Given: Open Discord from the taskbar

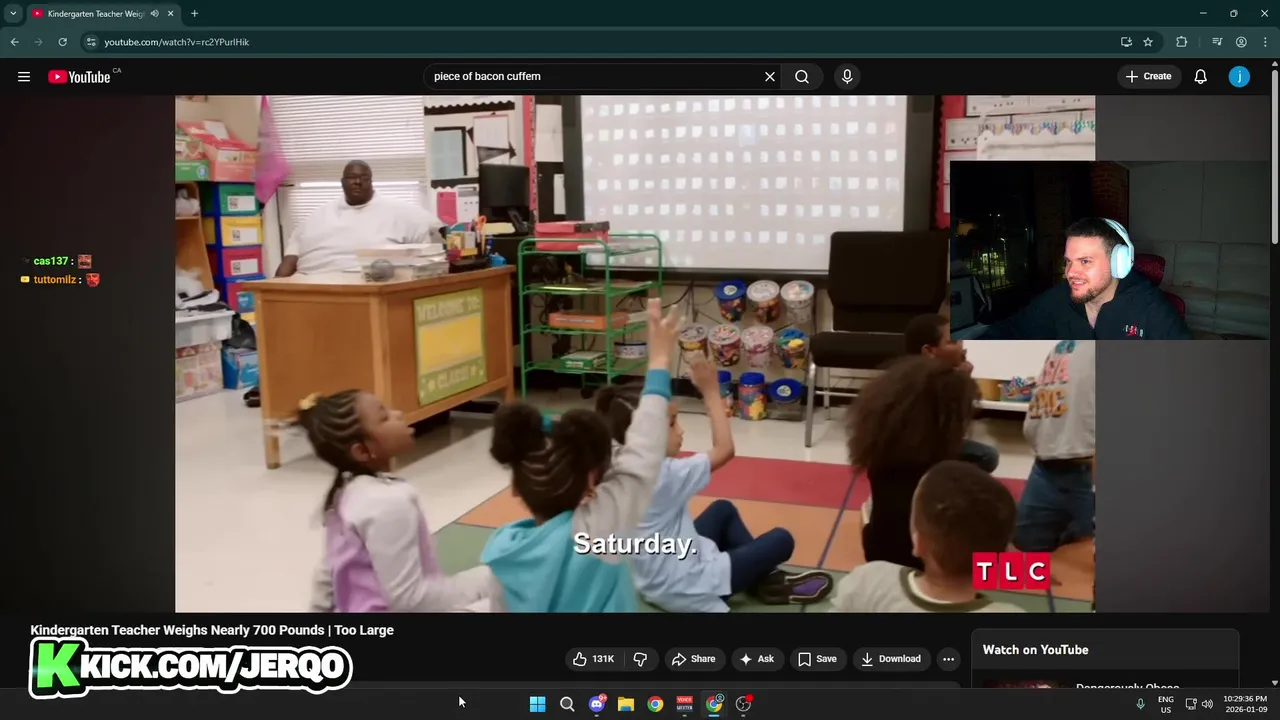Looking at the screenshot, I should coord(597,704).
